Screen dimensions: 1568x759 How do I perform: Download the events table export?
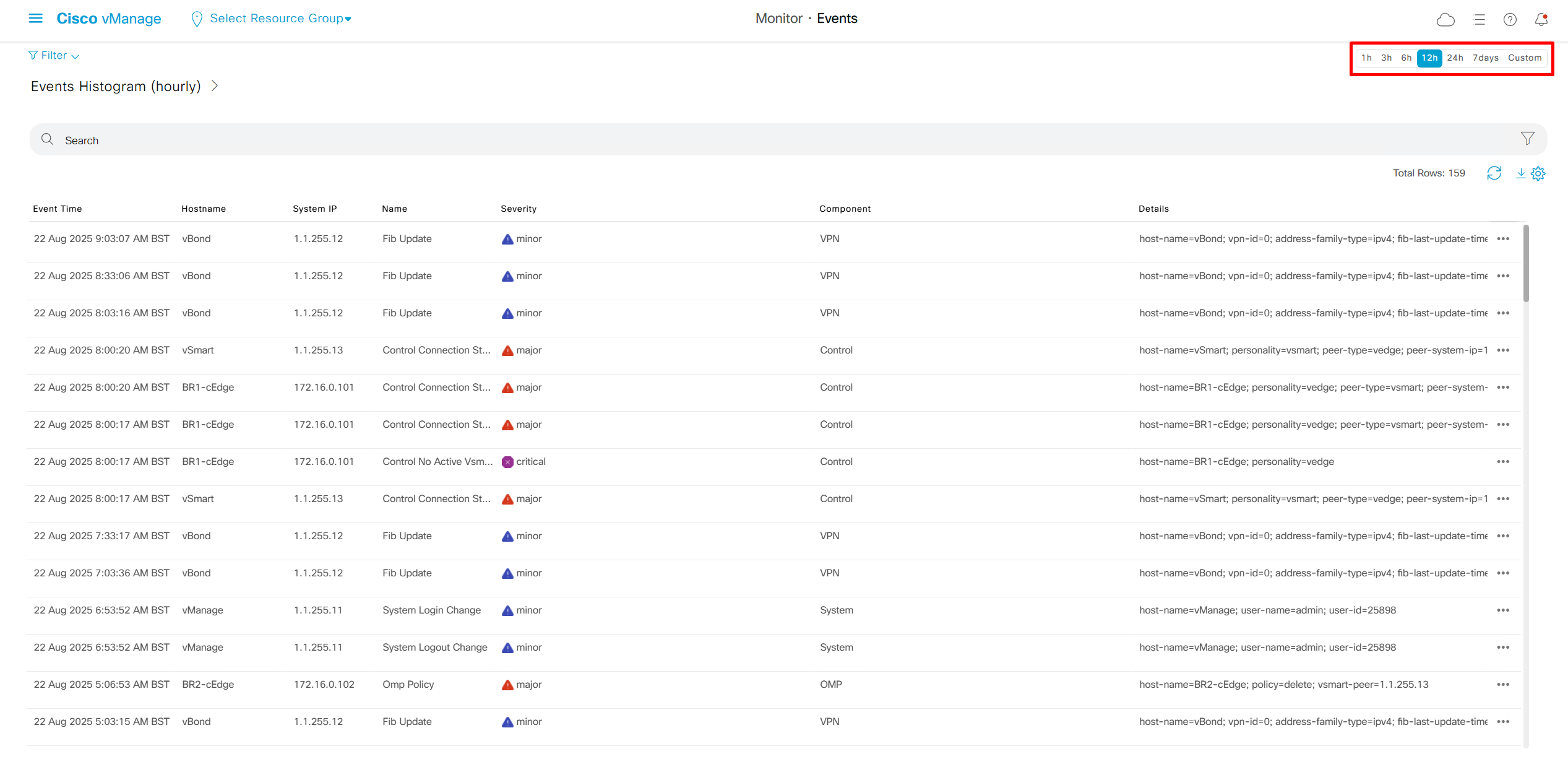[x=1520, y=173]
